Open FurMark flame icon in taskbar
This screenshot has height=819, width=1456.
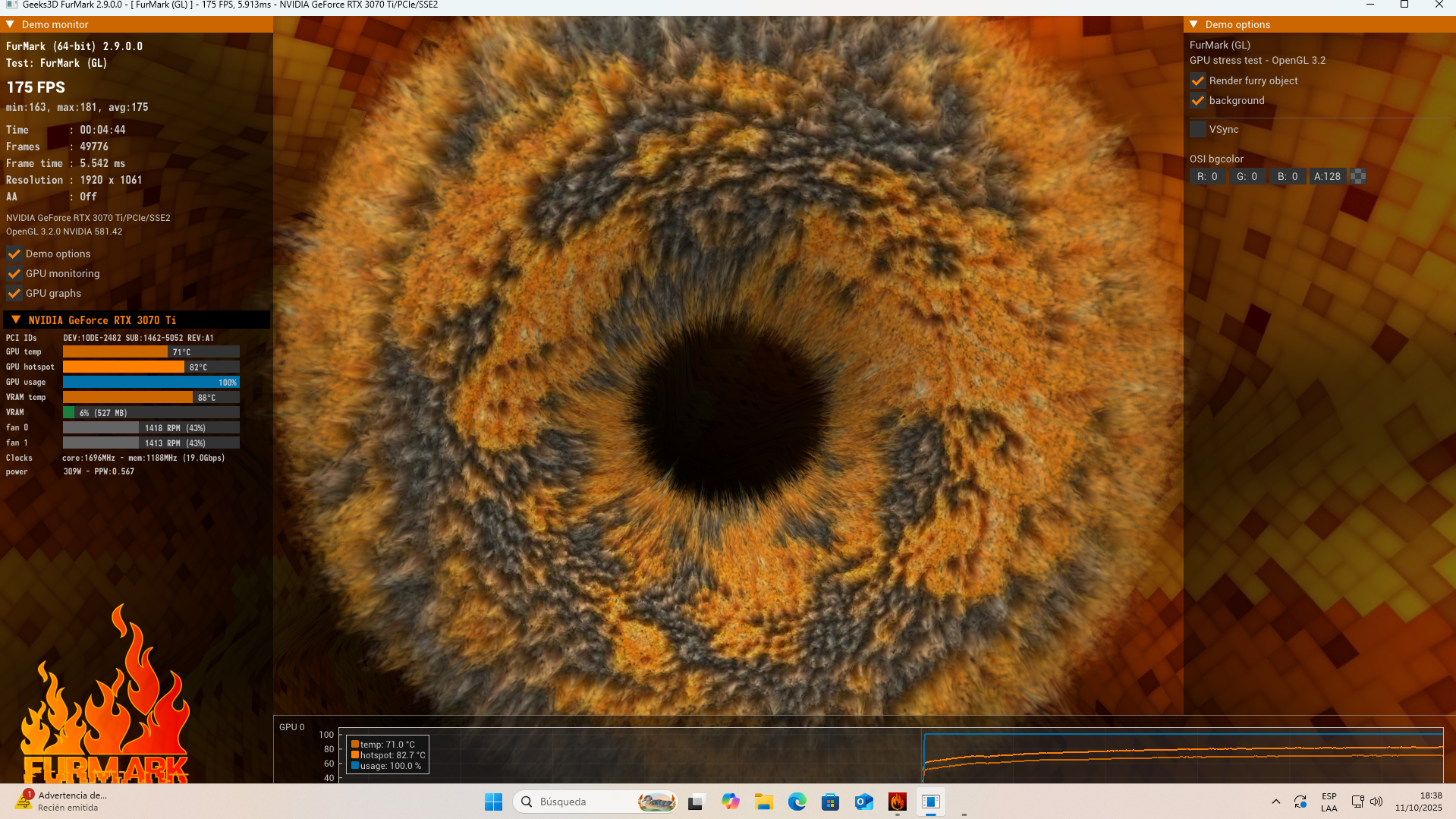tap(897, 802)
